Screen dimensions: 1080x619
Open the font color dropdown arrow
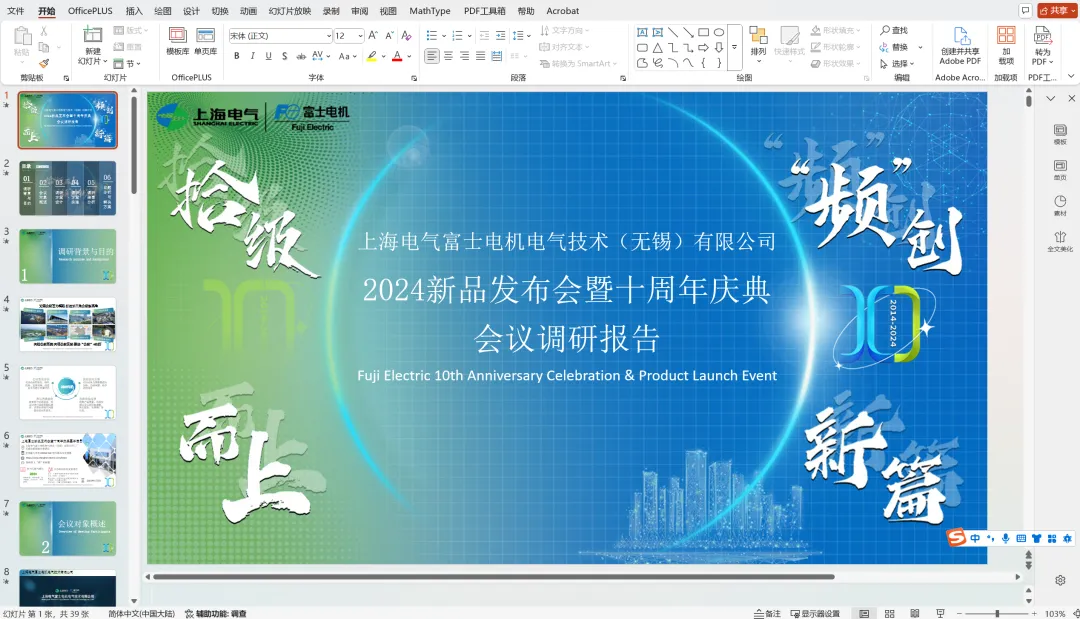click(409, 56)
